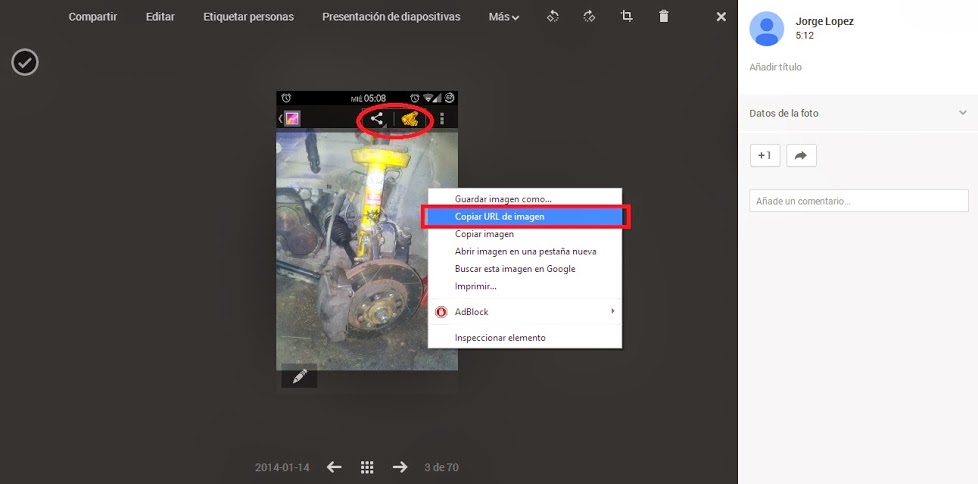This screenshot has width=978, height=484.
Task: Click the Compartir button
Action: (92, 17)
